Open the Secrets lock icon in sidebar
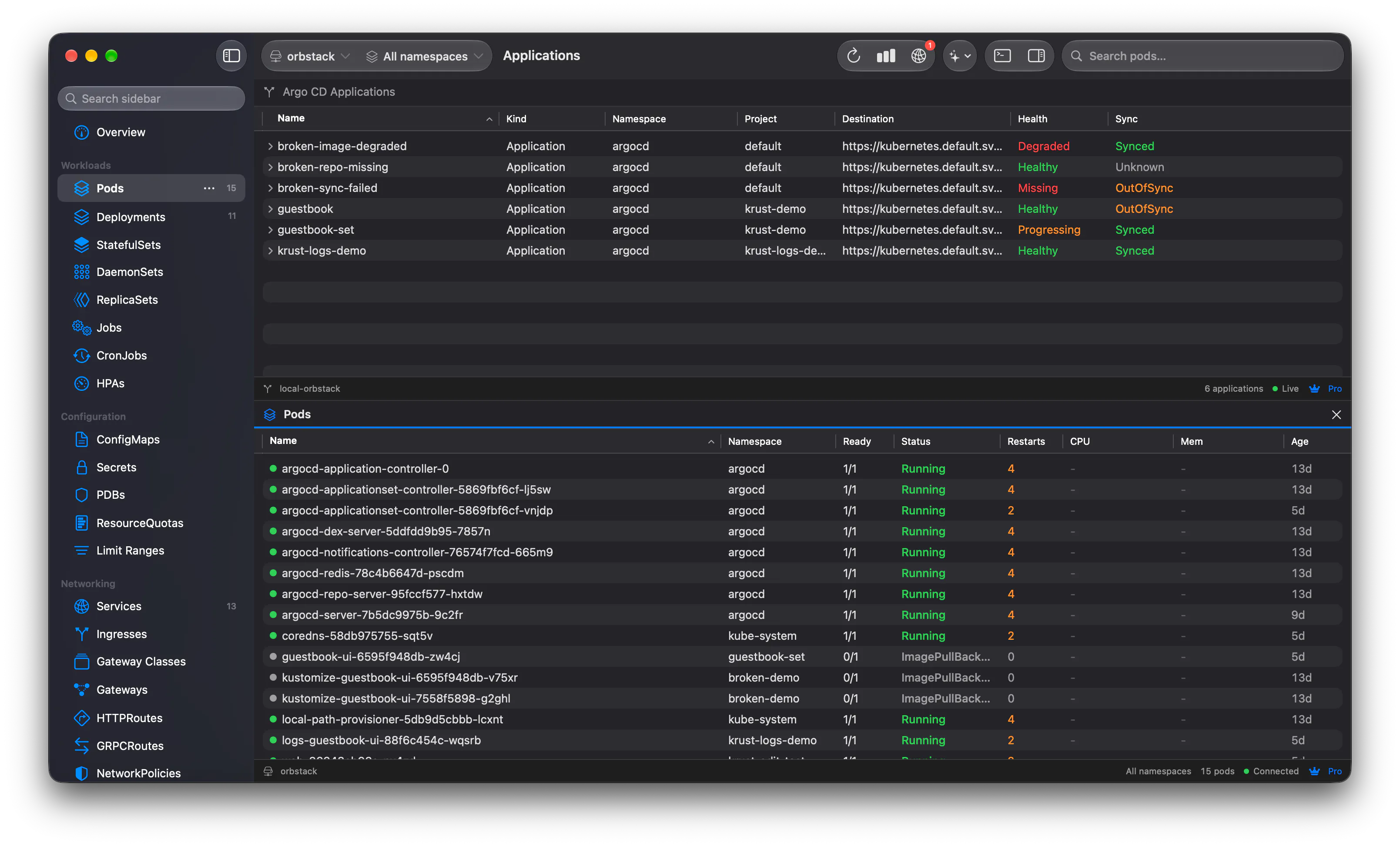Image resolution: width=1400 pixels, height=847 pixels. point(81,467)
